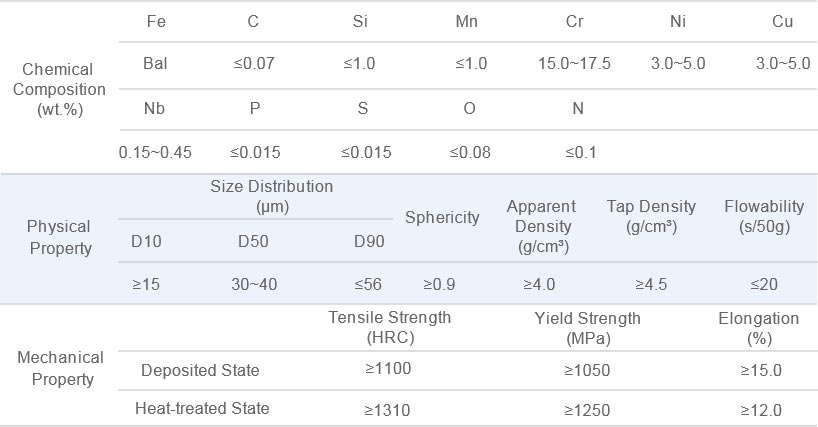The image size is (818, 427).
Task: Click the Tap Density value ≥4.5
Action: [x=651, y=284]
